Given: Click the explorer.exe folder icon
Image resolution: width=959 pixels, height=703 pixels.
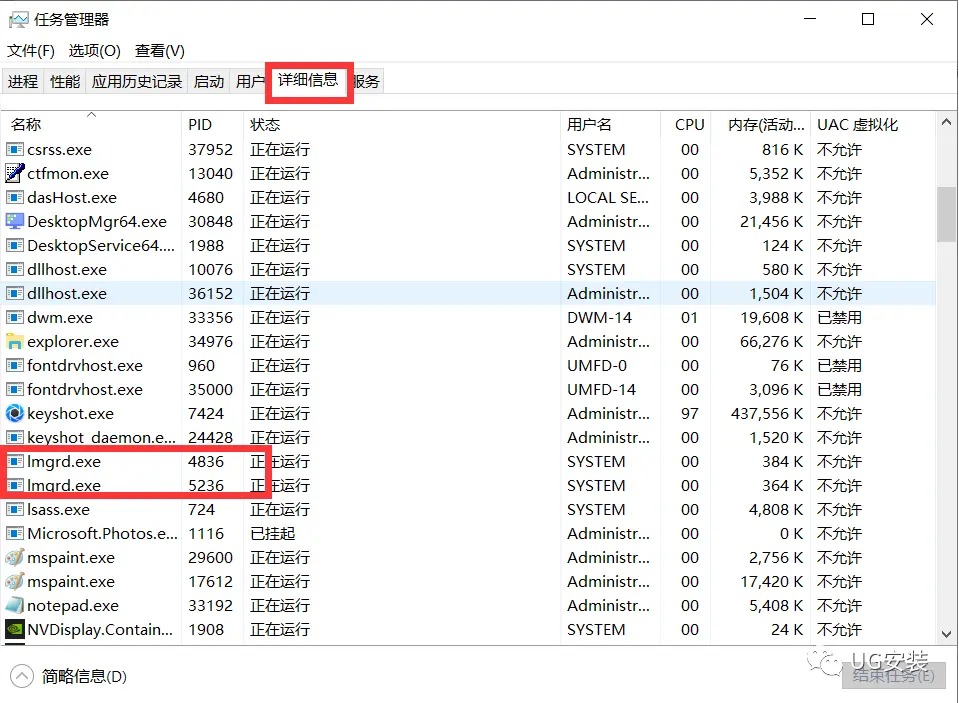Looking at the screenshot, I should point(15,341).
